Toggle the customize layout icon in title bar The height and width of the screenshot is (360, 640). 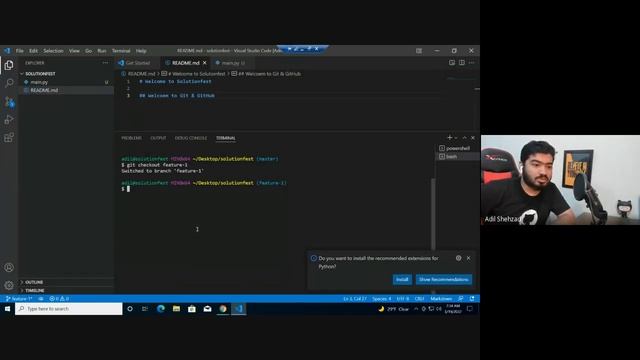[419, 51]
